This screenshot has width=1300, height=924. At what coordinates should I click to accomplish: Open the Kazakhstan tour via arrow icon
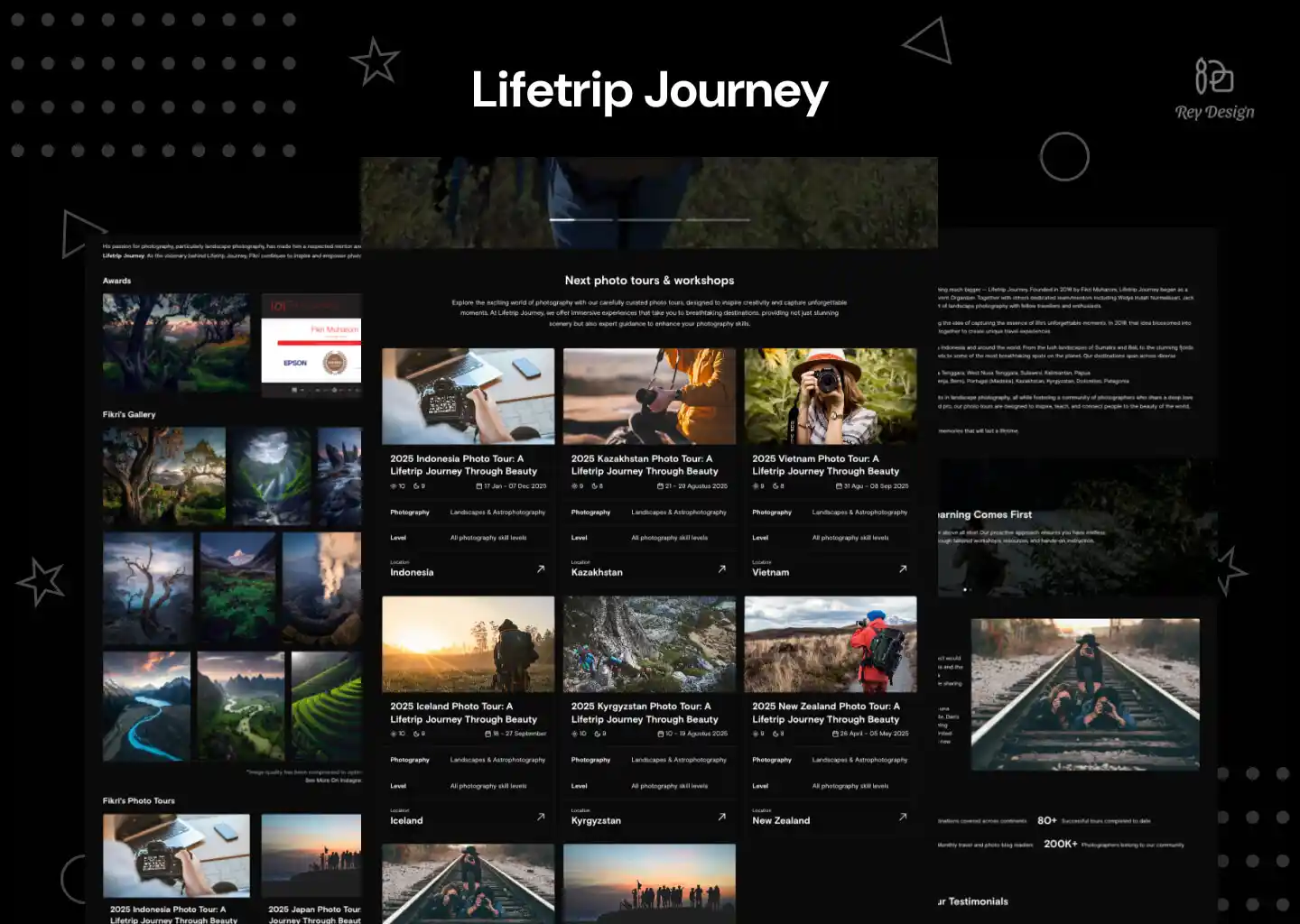[721, 569]
